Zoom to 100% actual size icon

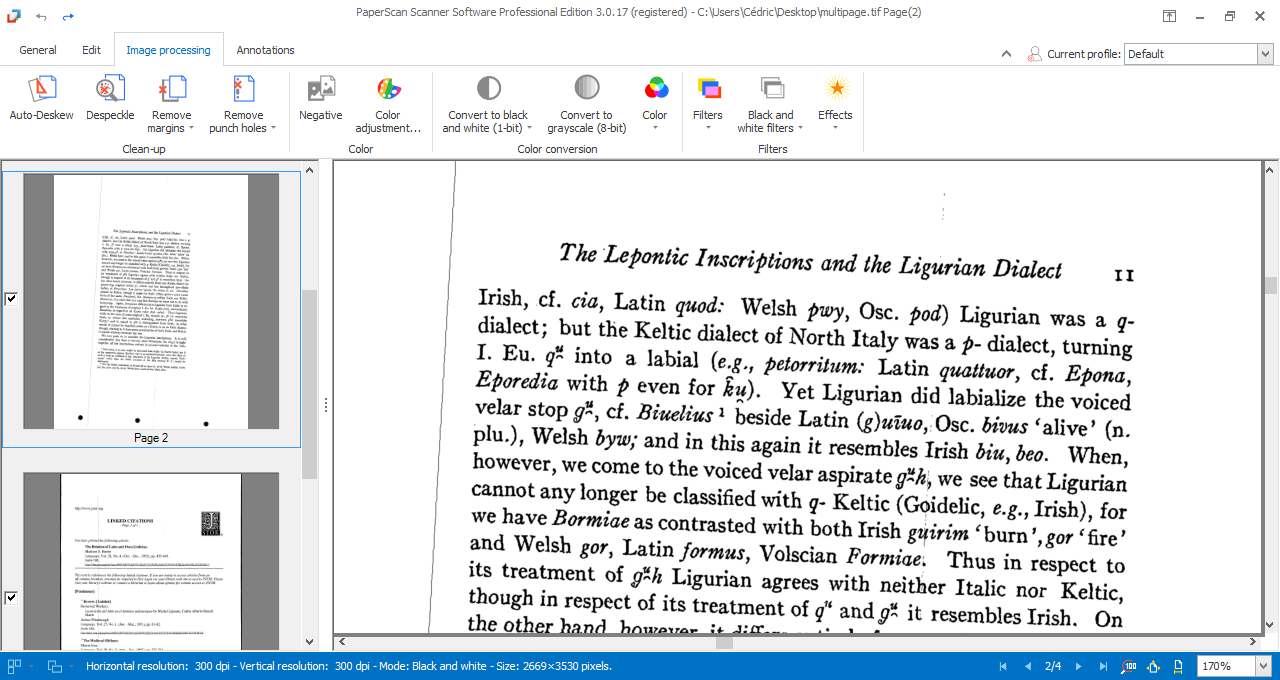[1129, 666]
